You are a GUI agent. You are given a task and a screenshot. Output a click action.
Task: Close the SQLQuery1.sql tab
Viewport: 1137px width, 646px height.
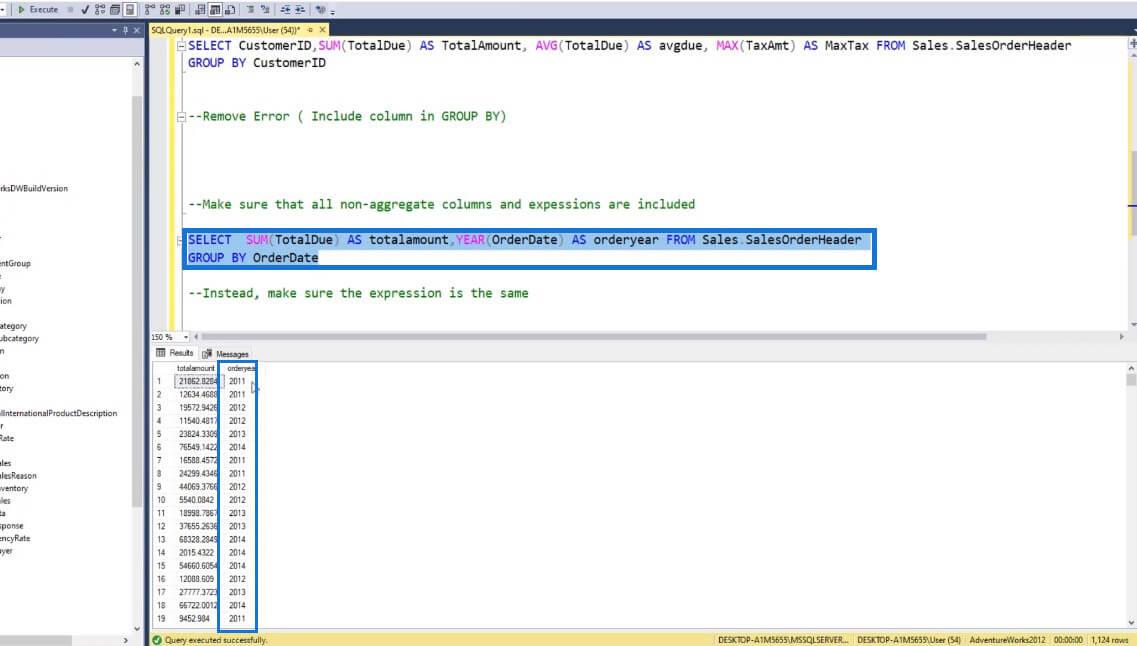pos(323,30)
